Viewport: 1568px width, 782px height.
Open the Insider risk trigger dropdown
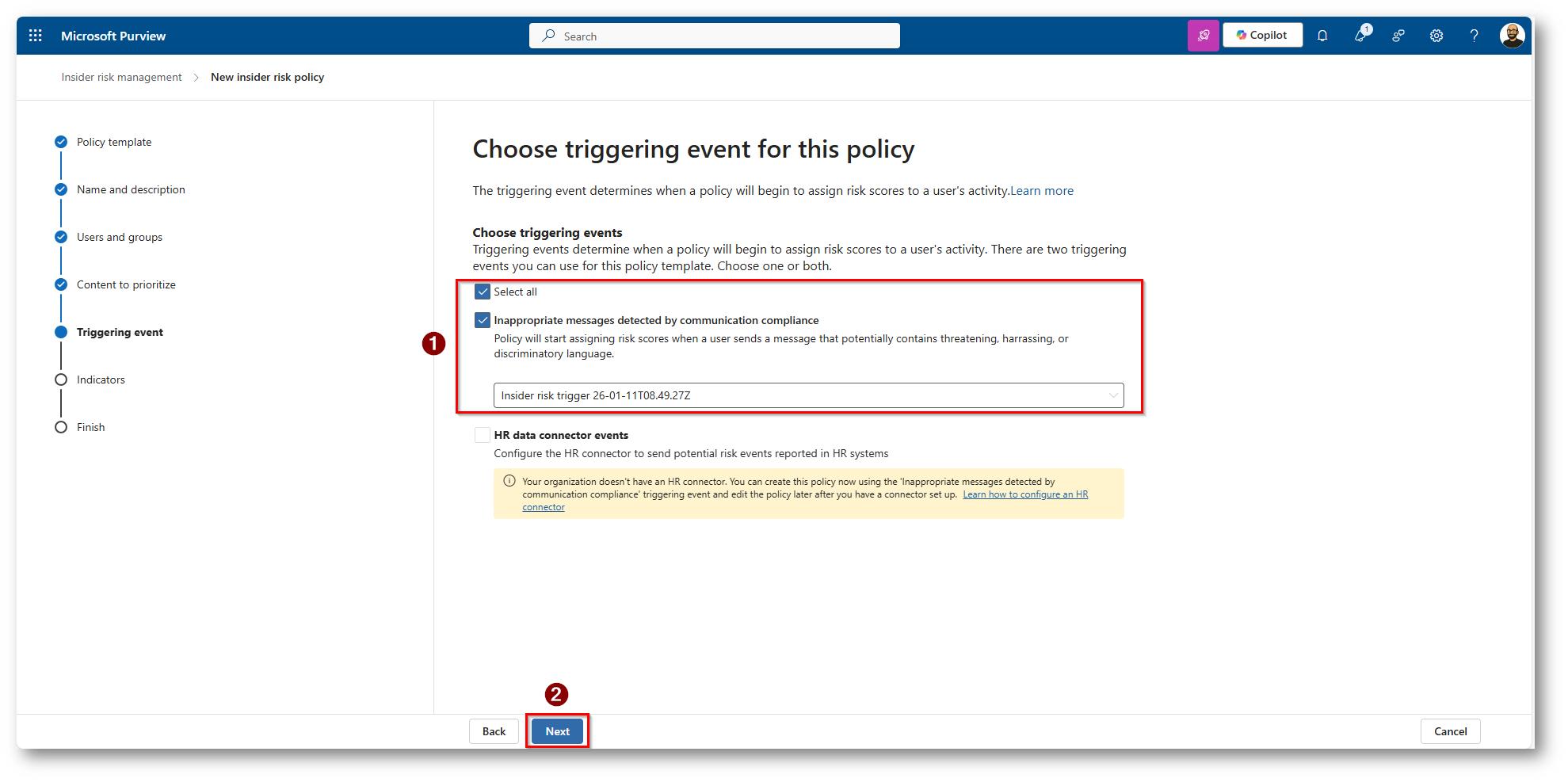tap(808, 395)
